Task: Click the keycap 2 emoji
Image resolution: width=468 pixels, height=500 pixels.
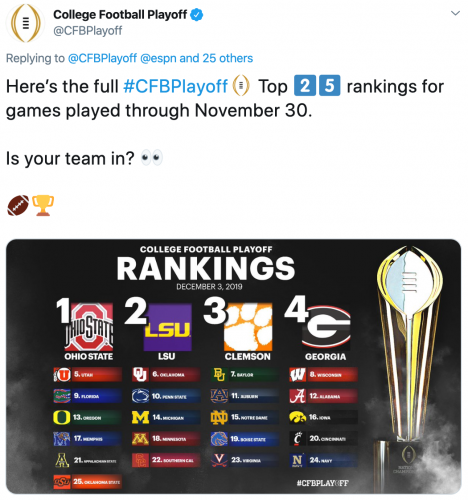Action: coord(304,86)
